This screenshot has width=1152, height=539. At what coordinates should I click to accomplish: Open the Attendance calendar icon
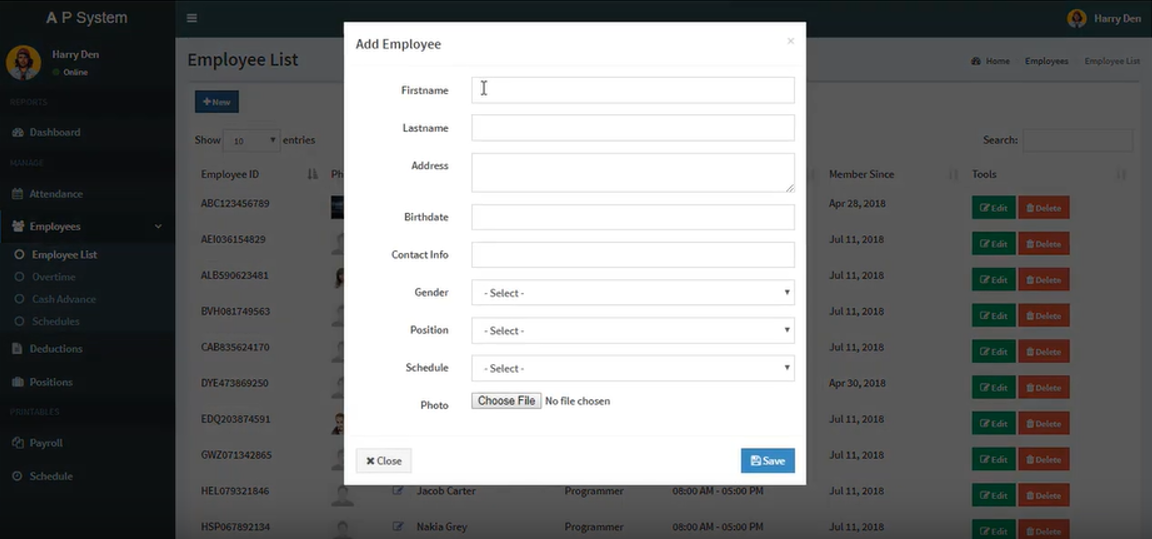pos(18,195)
